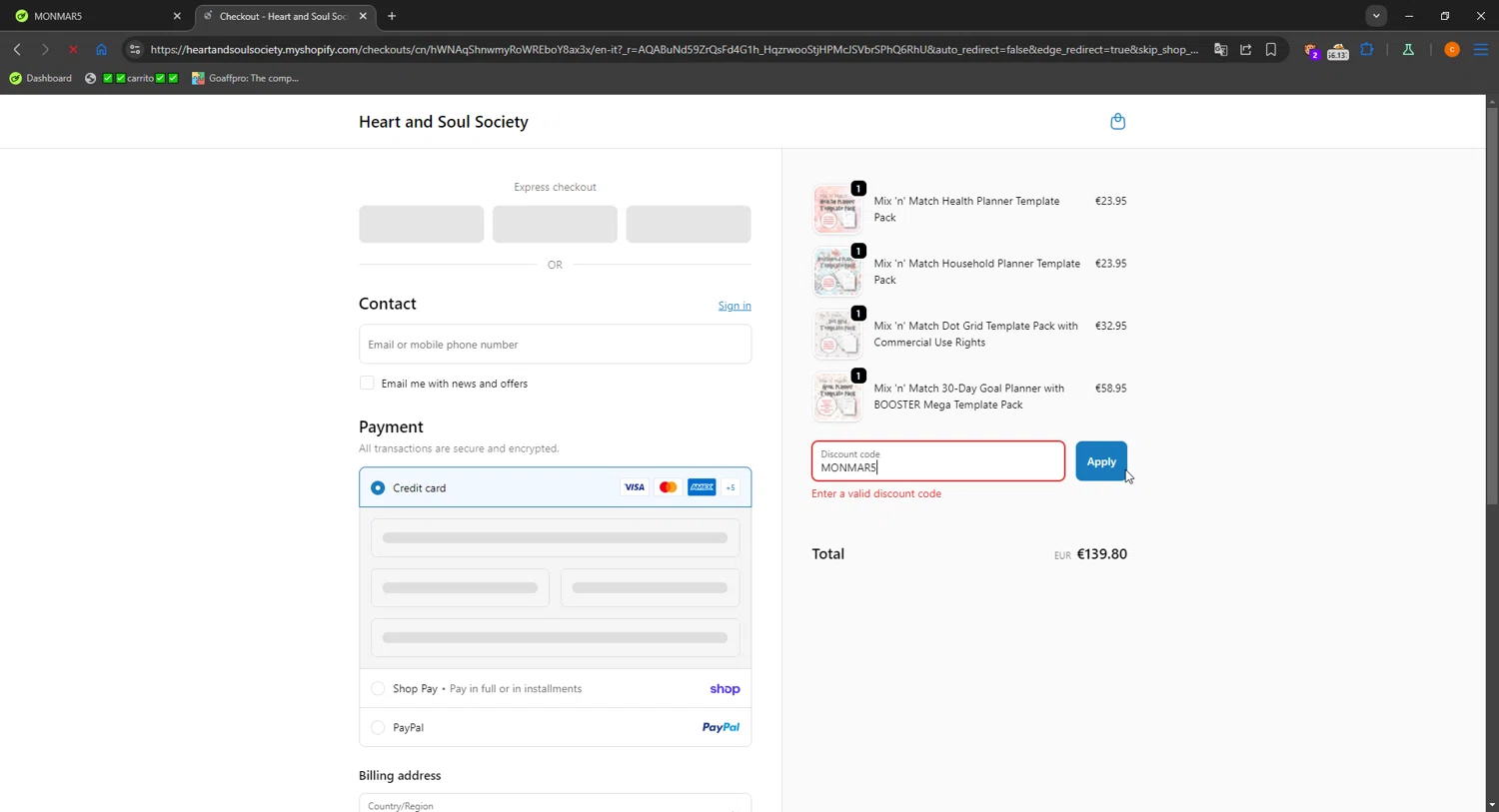Open the carrito bookmark
This screenshot has width=1499, height=812.
(132, 78)
